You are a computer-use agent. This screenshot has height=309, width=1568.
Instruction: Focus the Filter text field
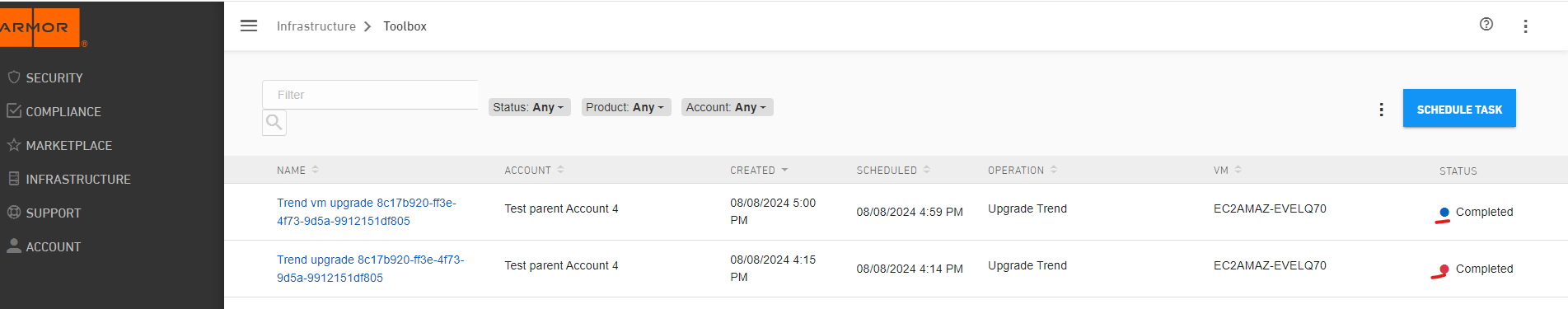pos(370,95)
